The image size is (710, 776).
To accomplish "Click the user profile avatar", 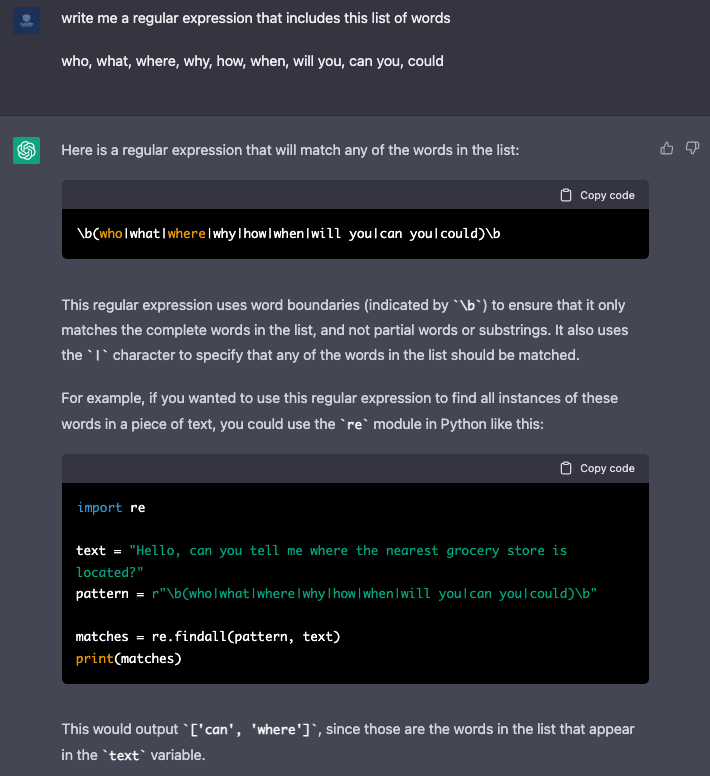I will pyautogui.click(x=26, y=20).
